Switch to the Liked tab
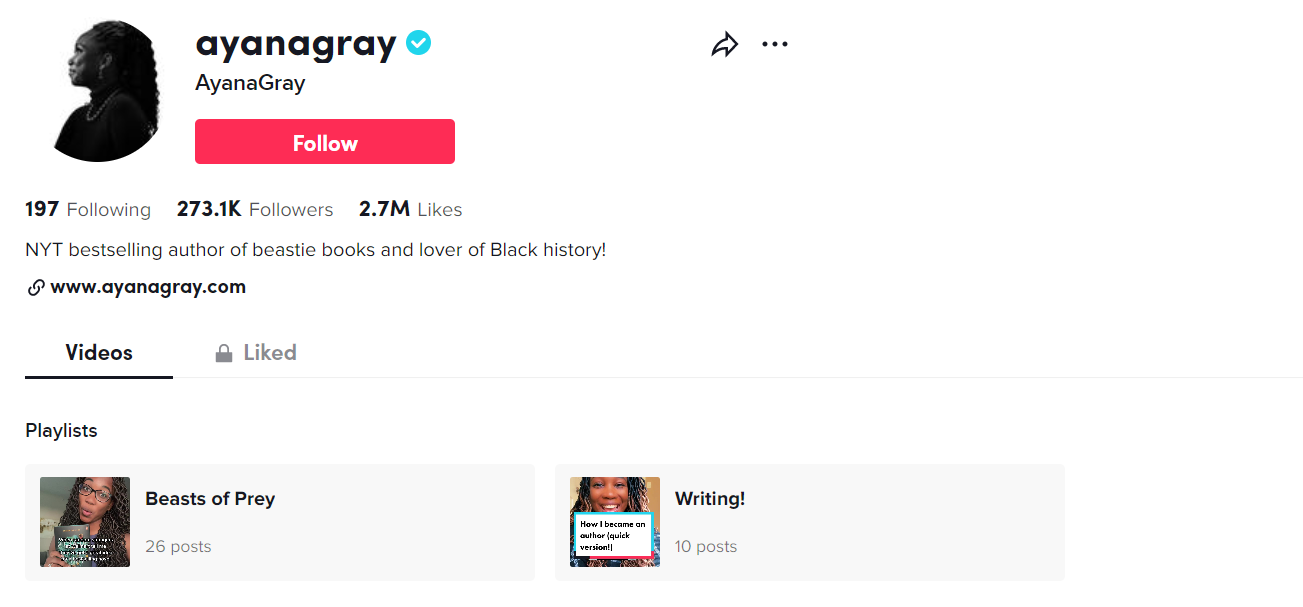This screenshot has height=607, width=1303. point(269,353)
